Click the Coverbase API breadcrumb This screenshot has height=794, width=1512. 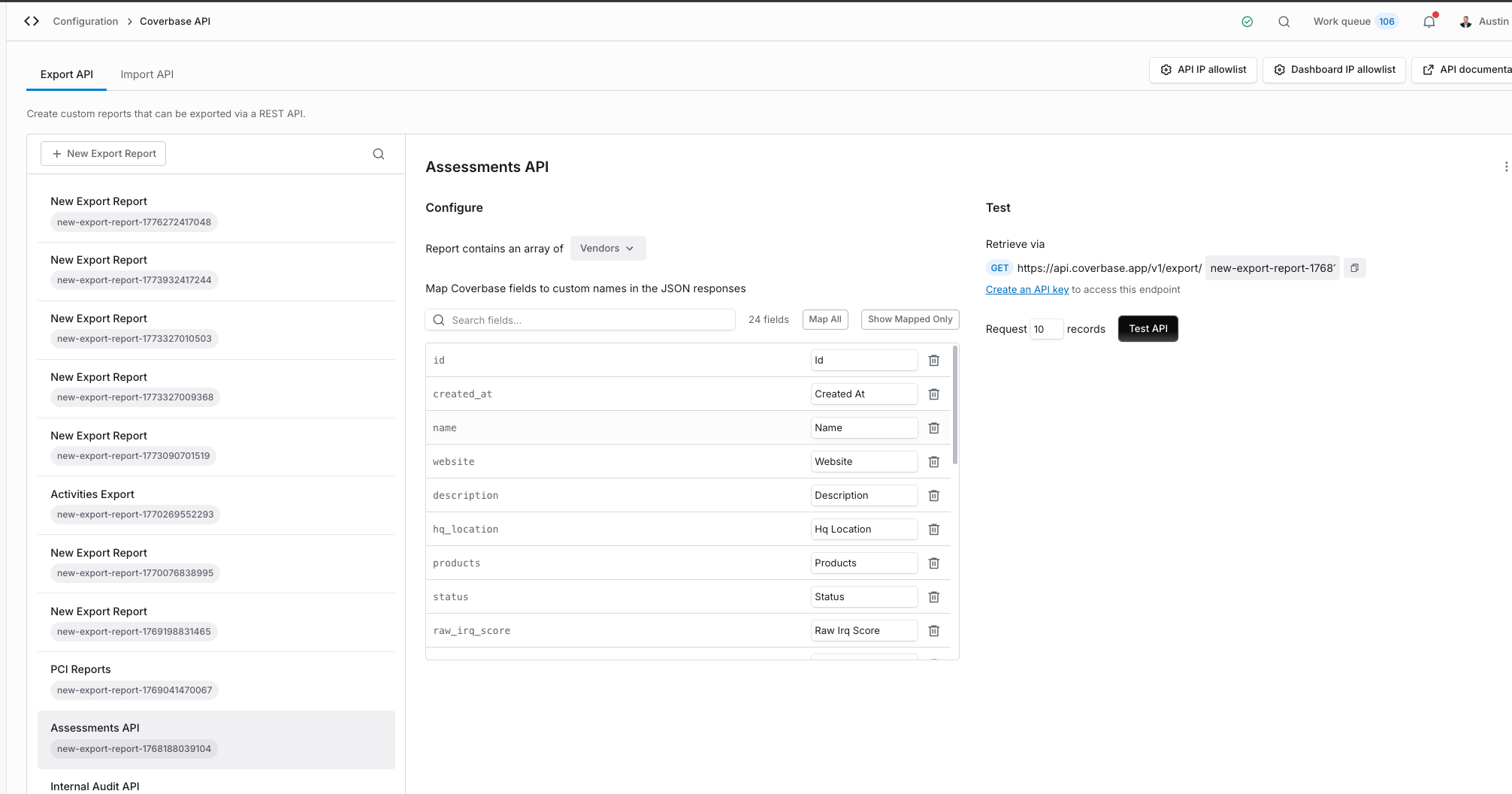tap(175, 21)
